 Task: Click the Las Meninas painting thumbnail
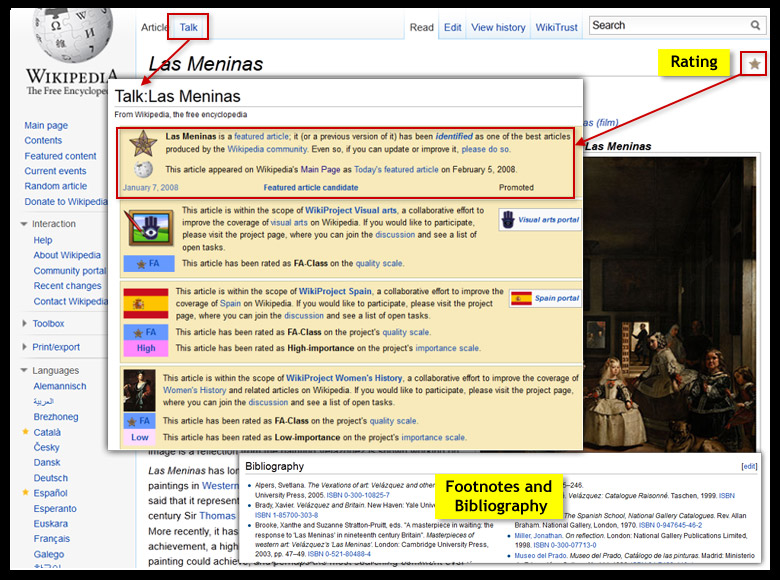pyautogui.click(x=678, y=300)
